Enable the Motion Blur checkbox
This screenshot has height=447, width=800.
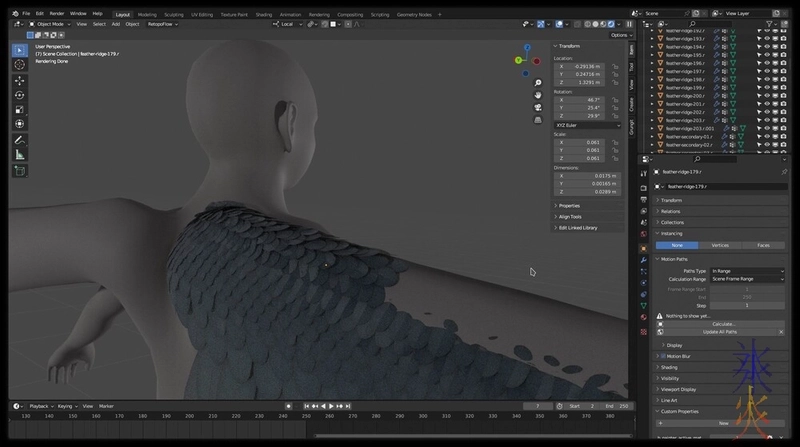(663, 356)
